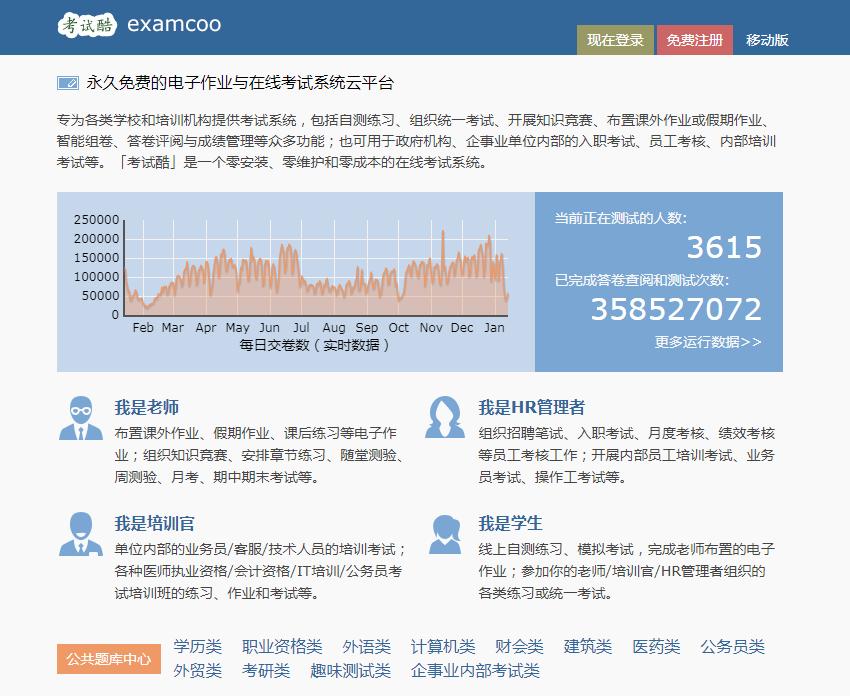Click the daily submissions chart area
This screenshot has width=850, height=696.
(x=316, y=268)
